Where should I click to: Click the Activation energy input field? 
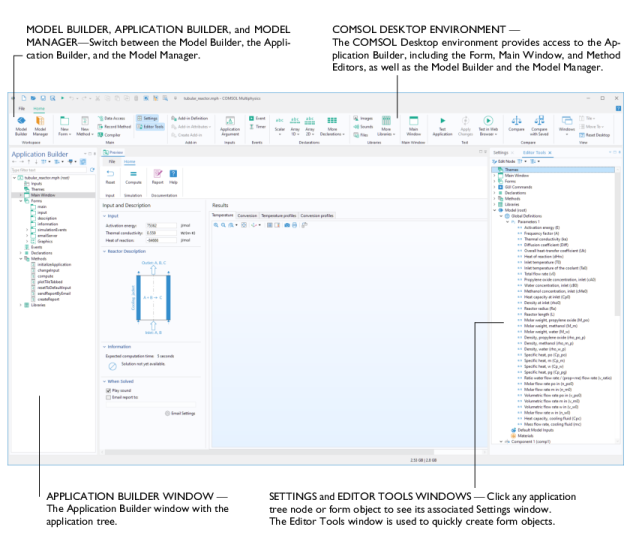(160, 226)
